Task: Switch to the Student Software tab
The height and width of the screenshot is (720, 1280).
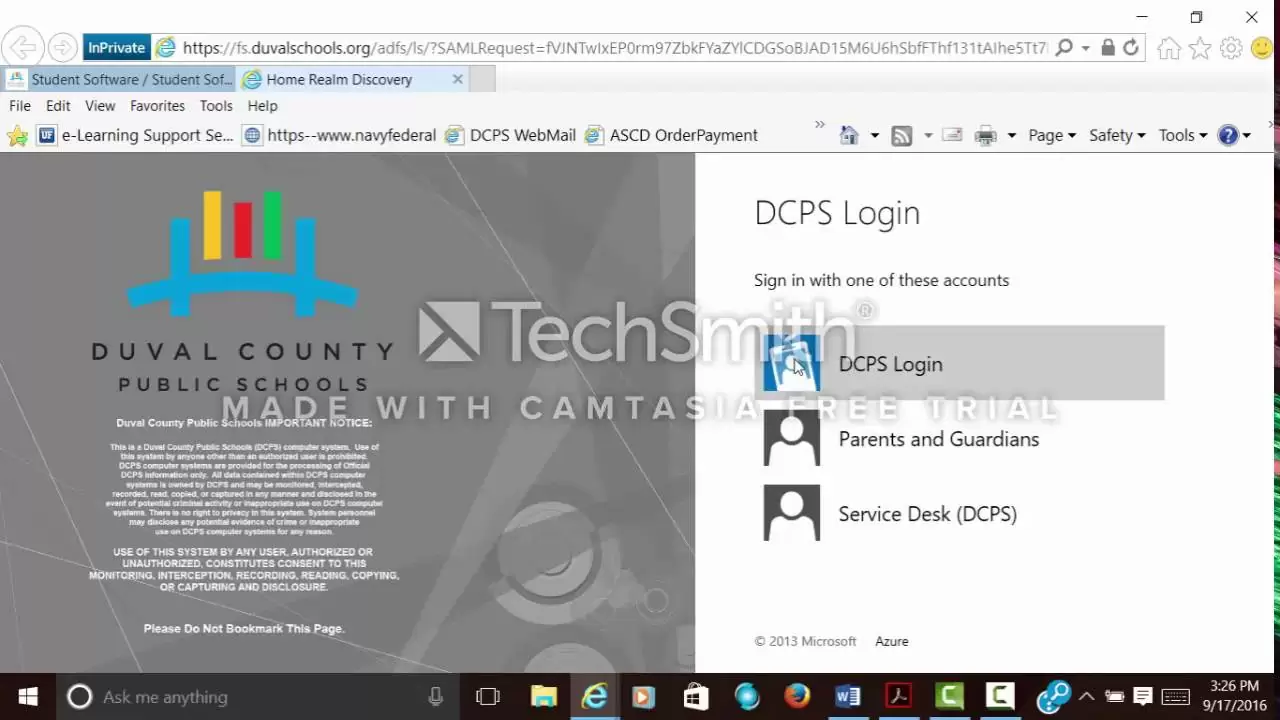Action: click(x=119, y=79)
